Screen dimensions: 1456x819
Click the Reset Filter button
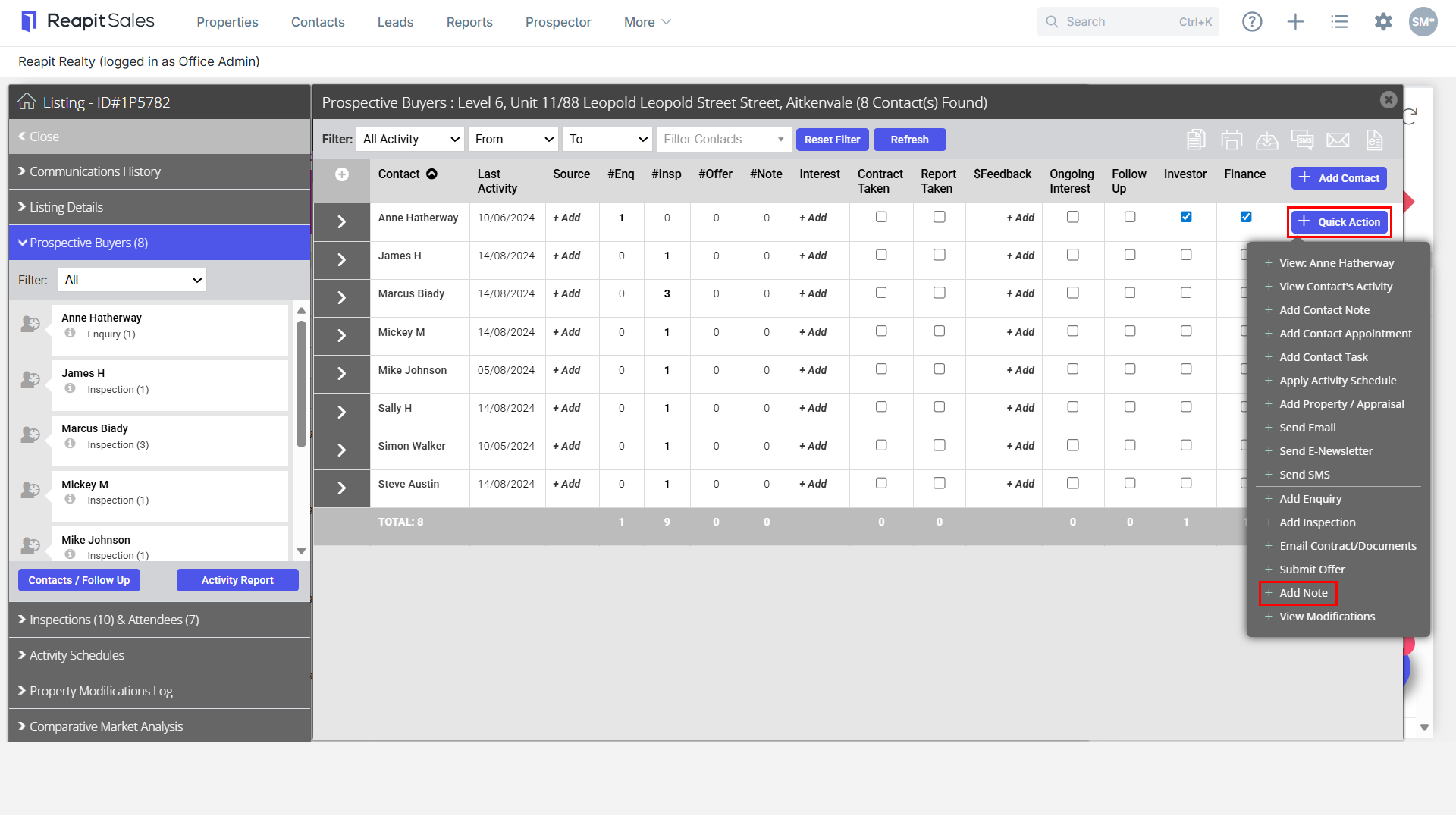pyautogui.click(x=832, y=140)
